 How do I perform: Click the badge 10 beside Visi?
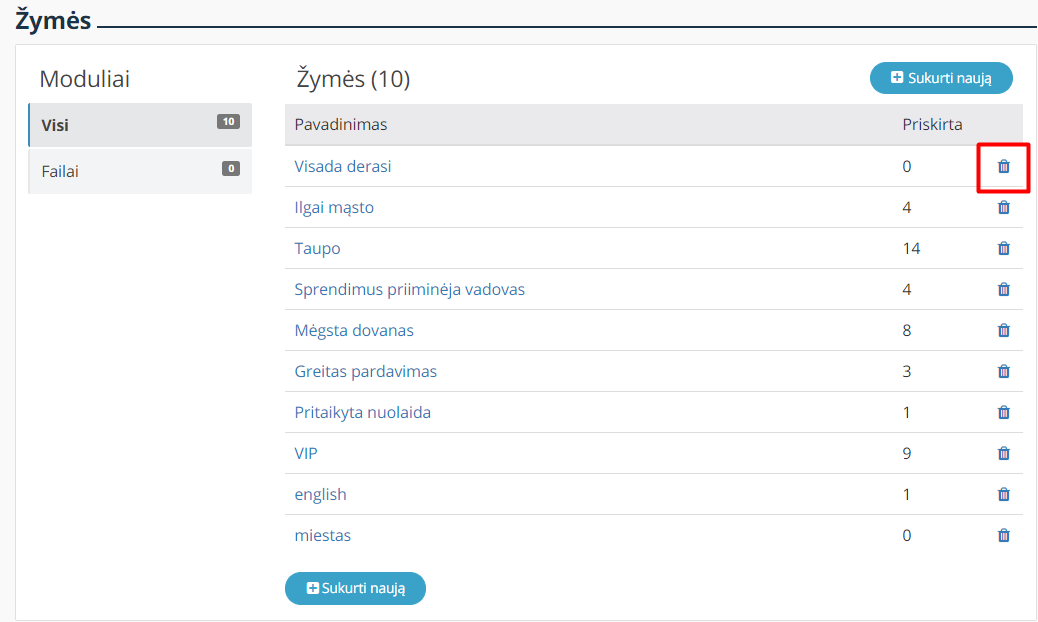228,121
